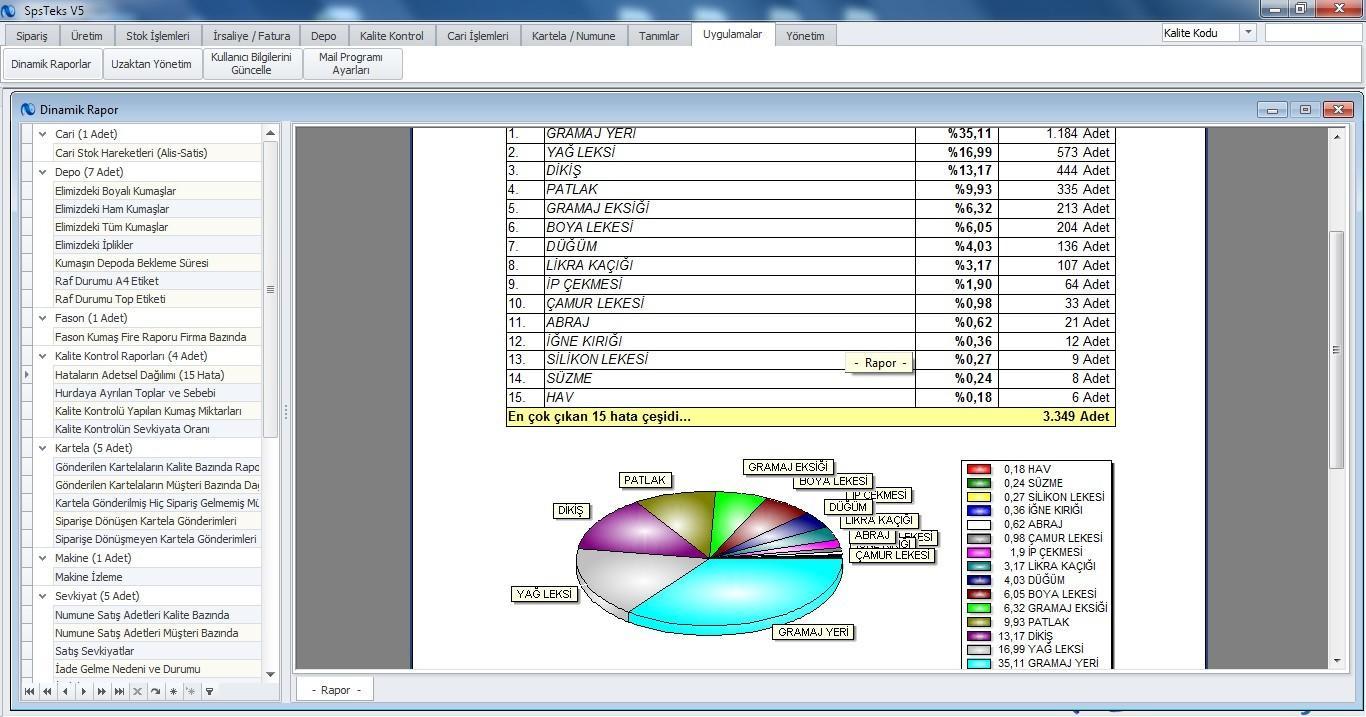Click the cyan GRAMAJ YERİ legend swatch
This screenshot has width=1366, height=717.
click(979, 663)
